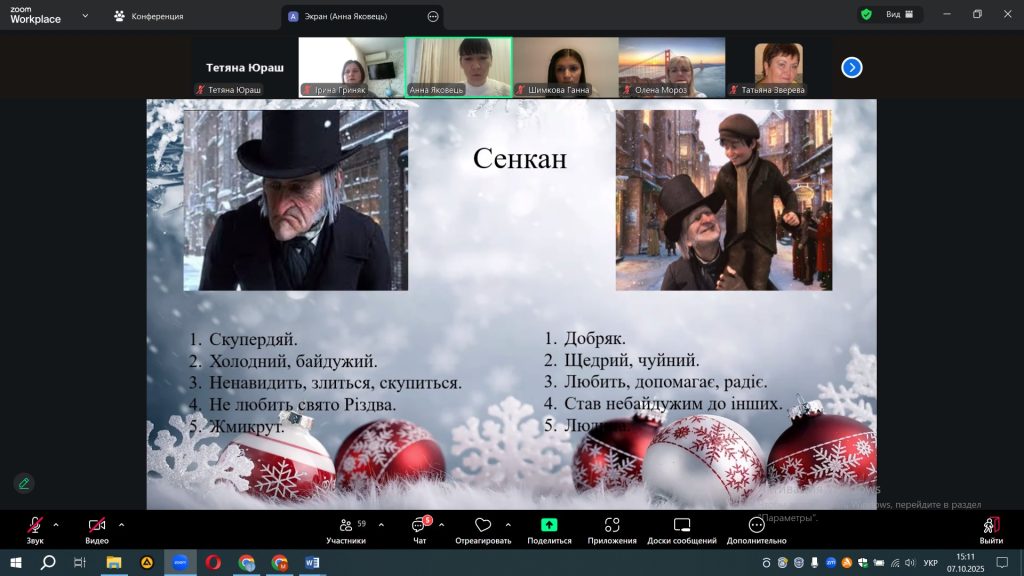Click the green pencil annotate icon

24,483
